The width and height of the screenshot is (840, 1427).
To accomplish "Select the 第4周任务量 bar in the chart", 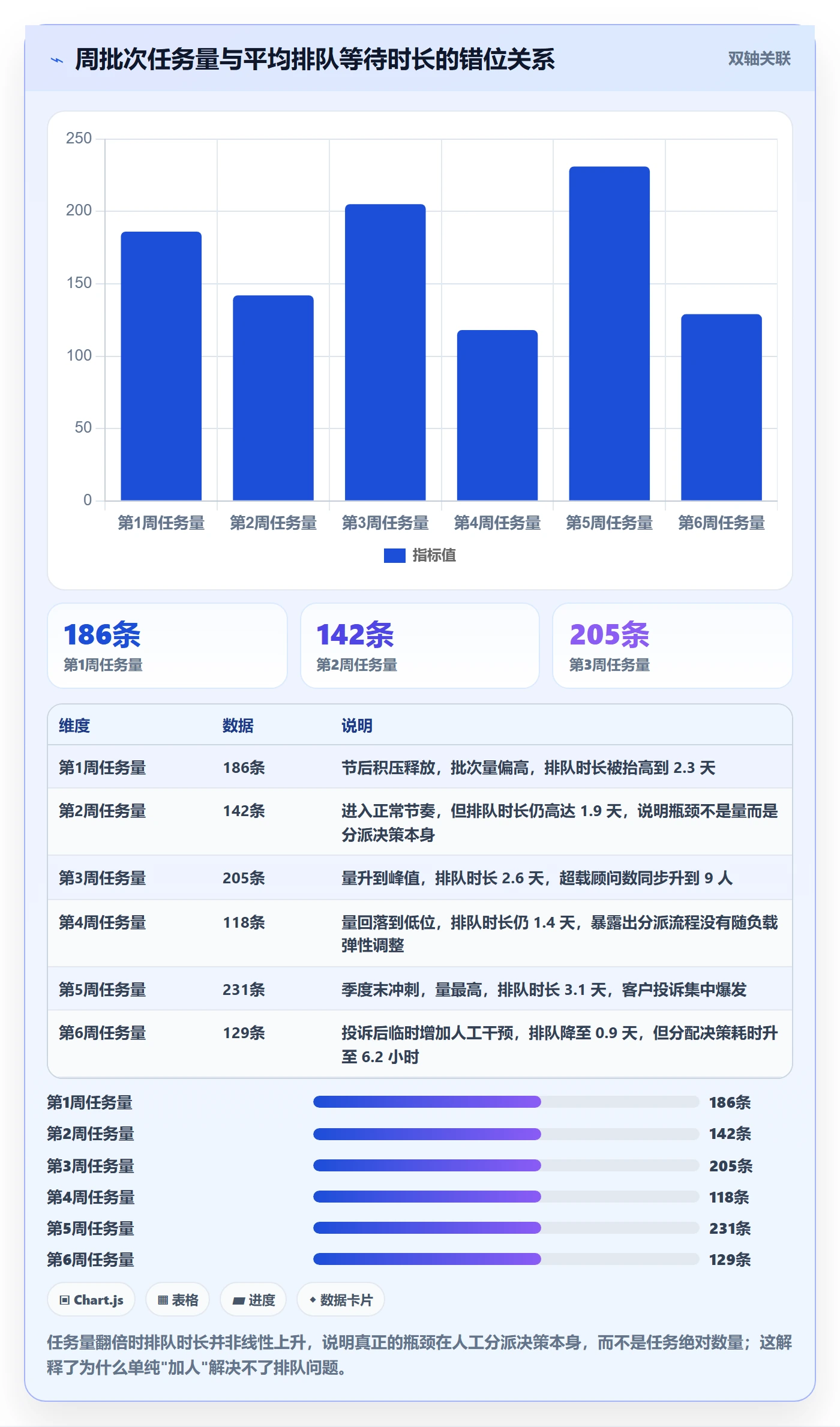I will pos(497,415).
